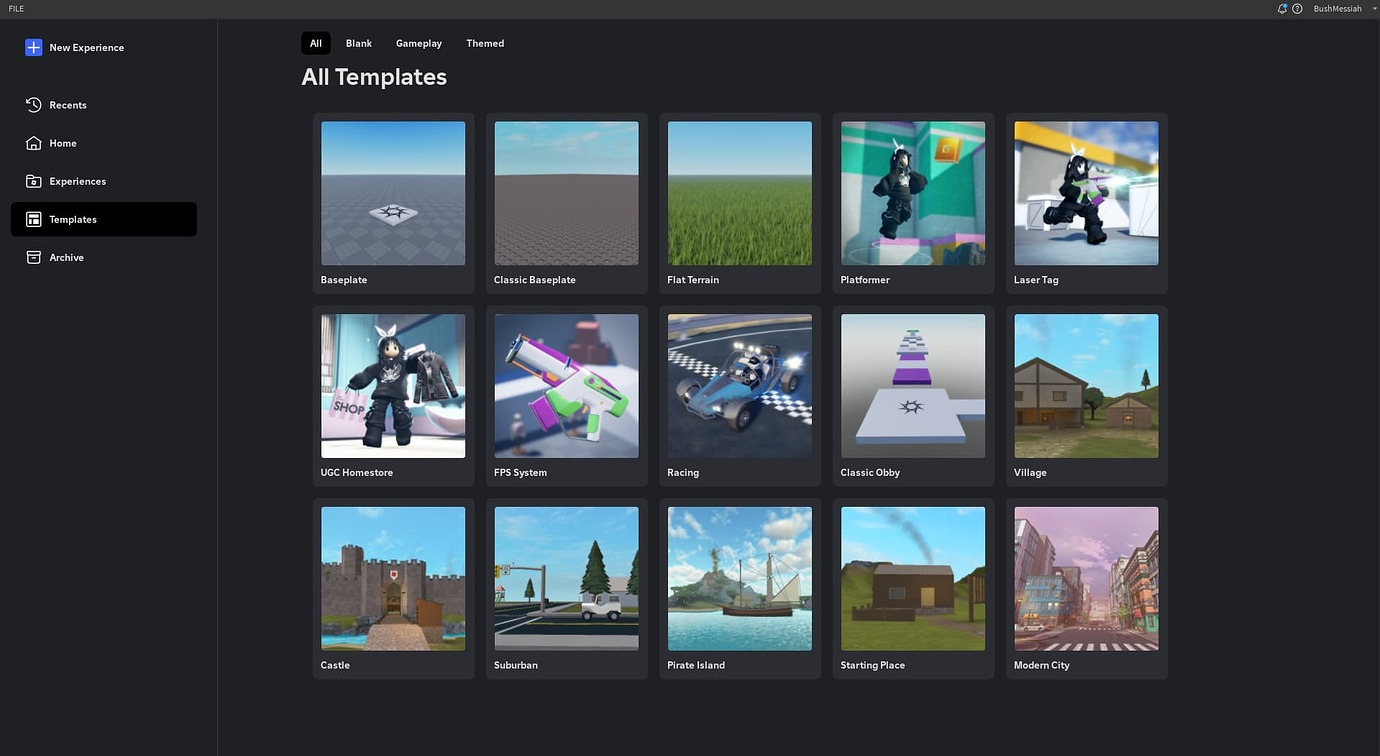This screenshot has height=756, width=1380.
Task: Switch to the All templates tab
Action: pyautogui.click(x=316, y=43)
